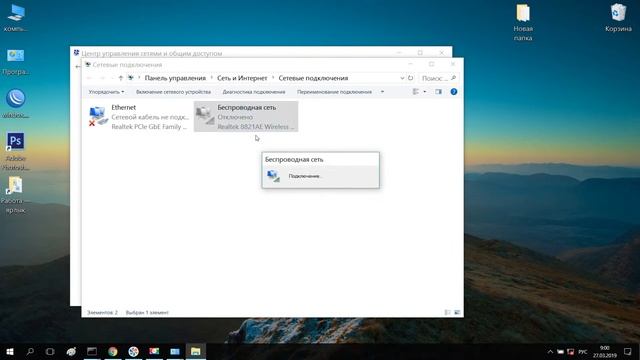This screenshot has height=360, width=640.
Task: Click 'Realtek 8821AE Wireless' text
Action: (256, 127)
